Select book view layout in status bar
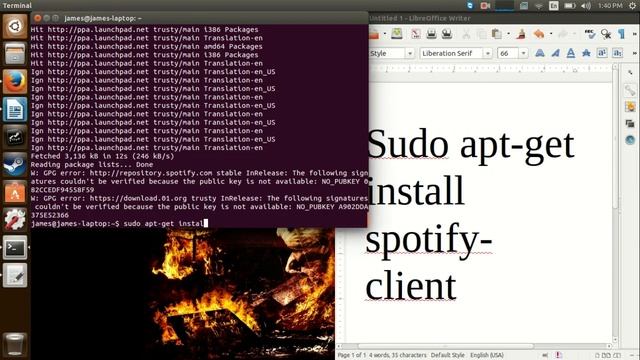Screen dimensions: 640x360 pyautogui.click(x=617, y=356)
